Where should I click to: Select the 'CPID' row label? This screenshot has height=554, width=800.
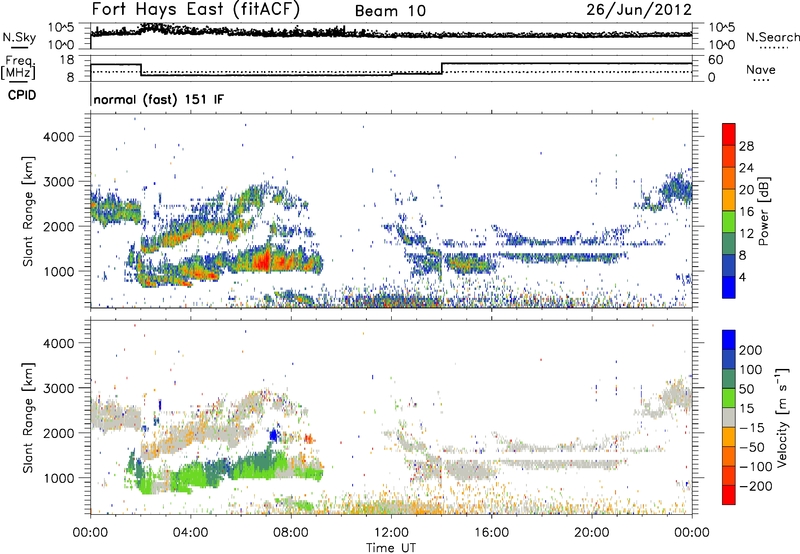point(22,95)
